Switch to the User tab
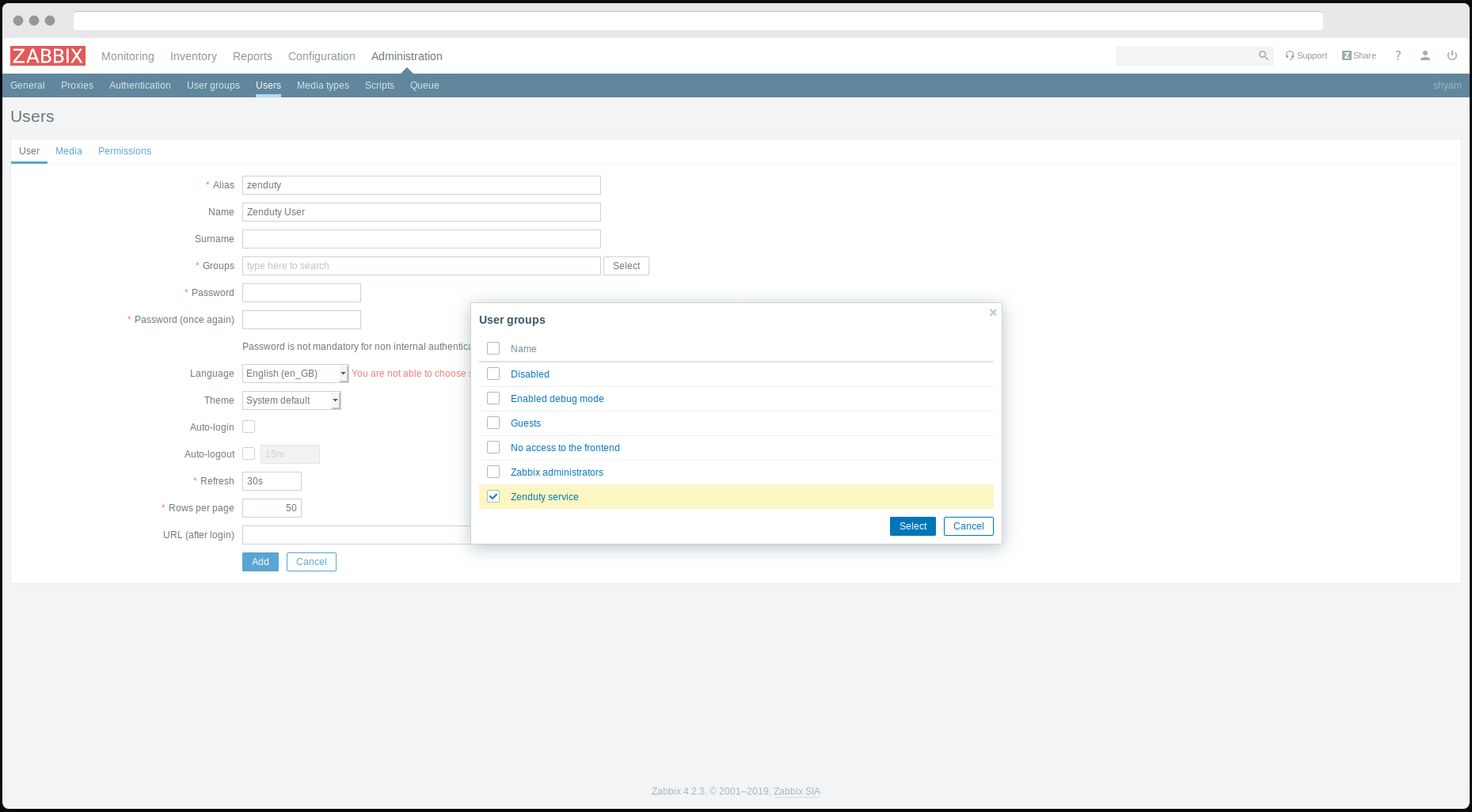Image resolution: width=1472 pixels, height=812 pixels. click(x=29, y=151)
